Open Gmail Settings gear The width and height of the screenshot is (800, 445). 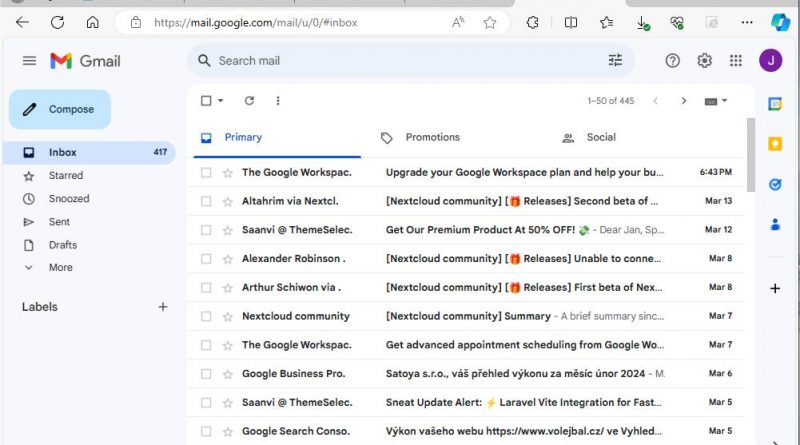click(704, 61)
